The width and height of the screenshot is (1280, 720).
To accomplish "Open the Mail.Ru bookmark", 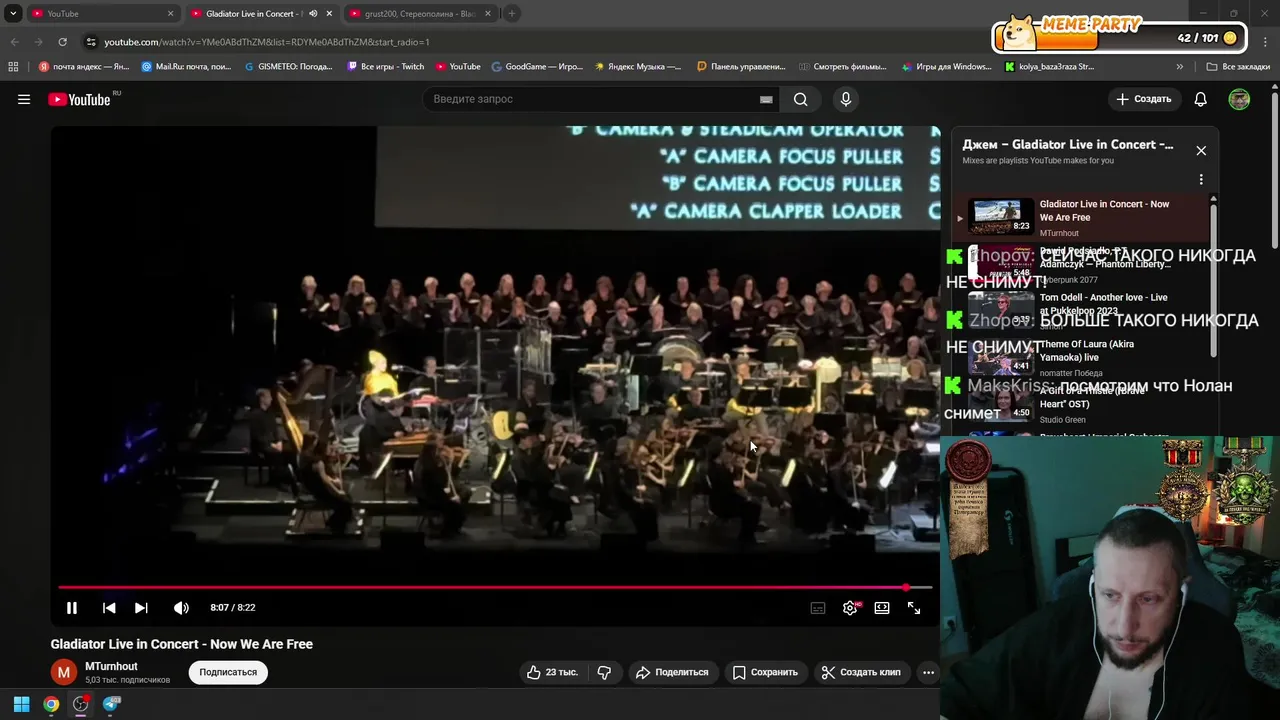I will [x=187, y=67].
